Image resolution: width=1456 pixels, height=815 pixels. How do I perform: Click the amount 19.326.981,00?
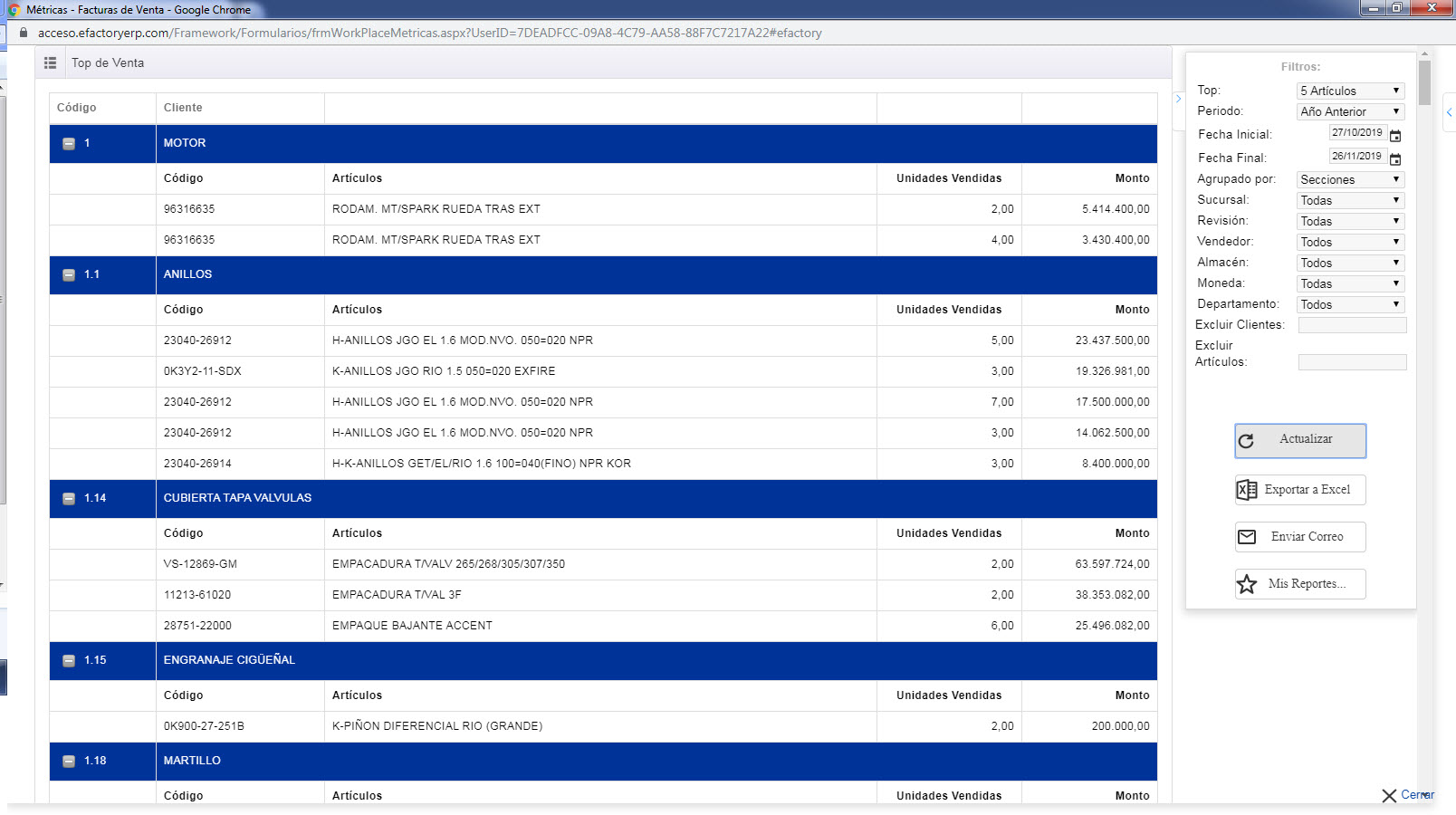tap(1112, 371)
